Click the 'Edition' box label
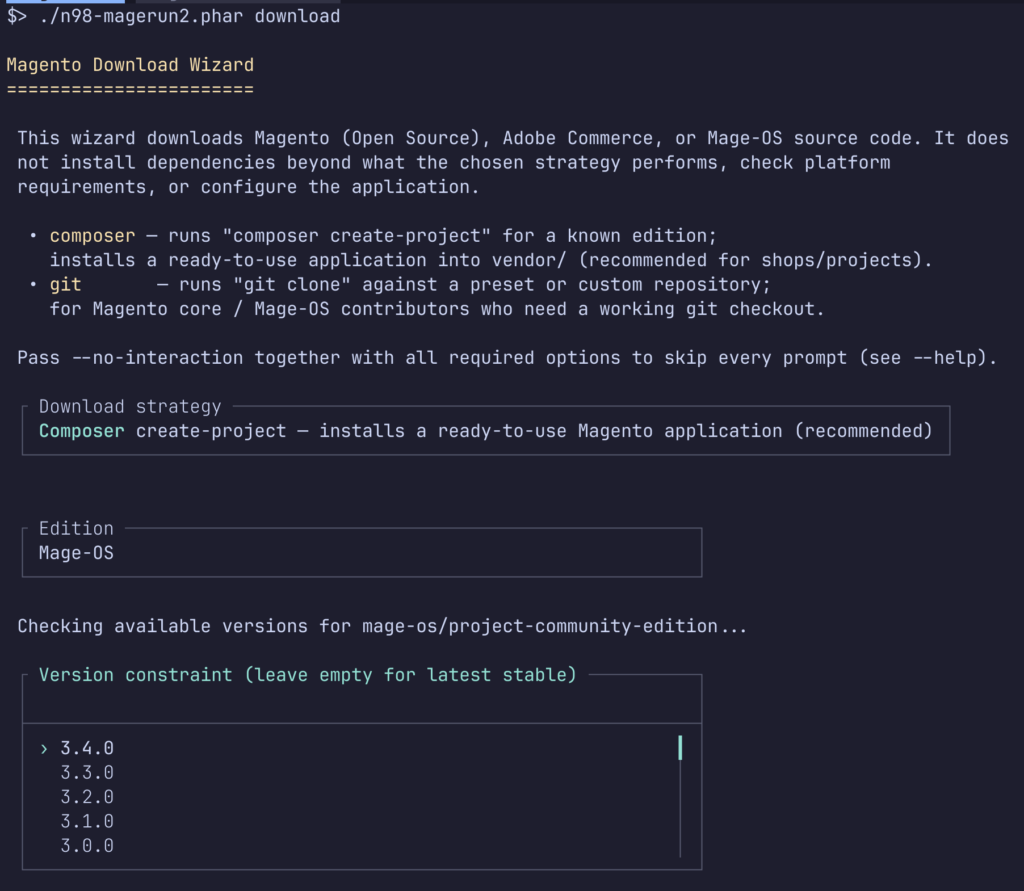1024x891 pixels. point(76,528)
